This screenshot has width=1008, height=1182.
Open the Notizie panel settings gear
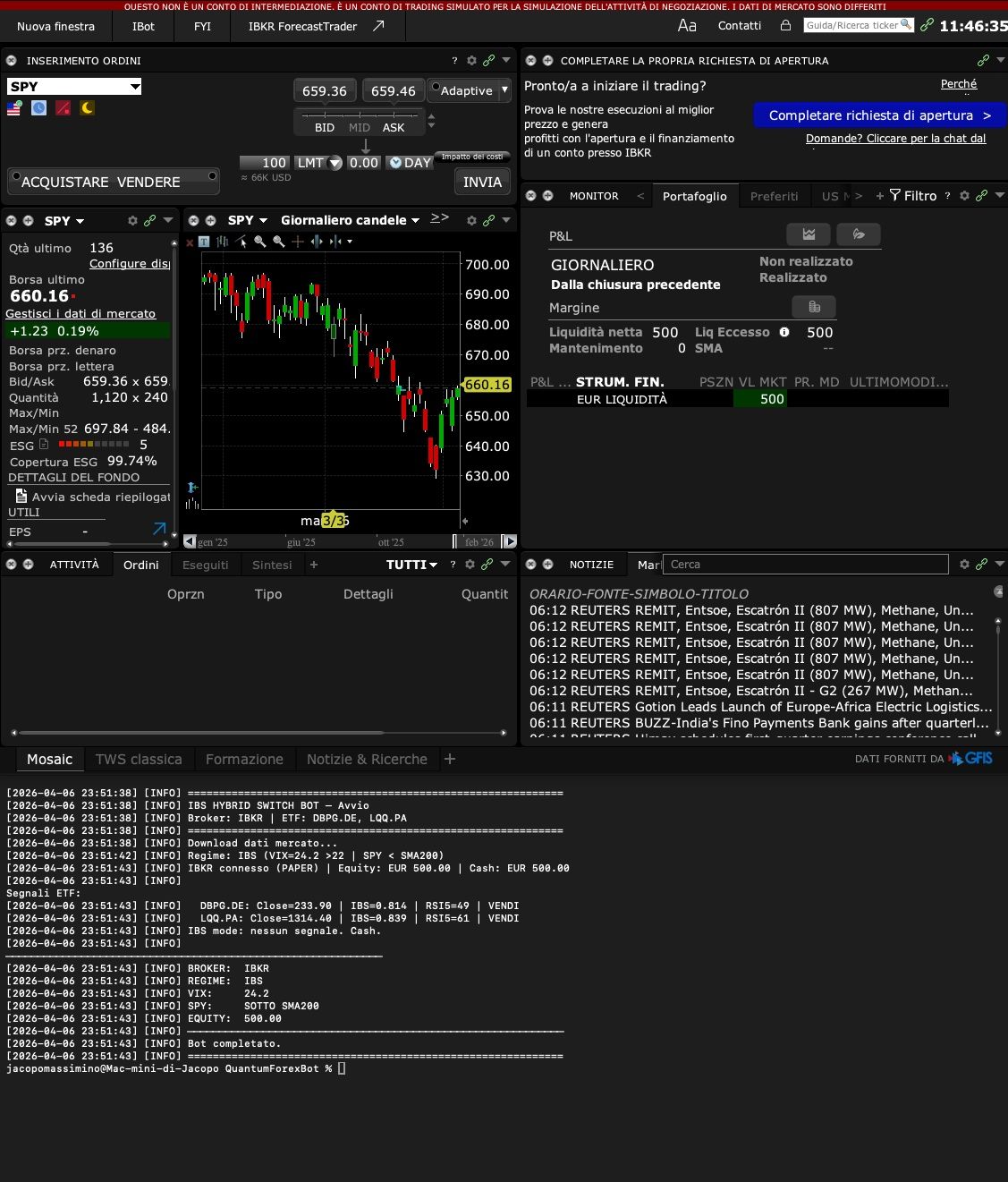[x=964, y=565]
